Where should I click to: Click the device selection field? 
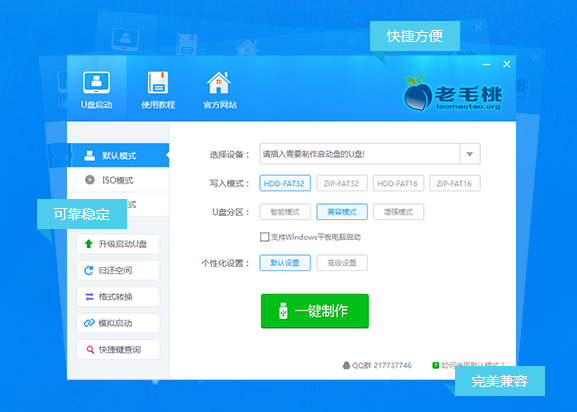[x=360, y=154]
